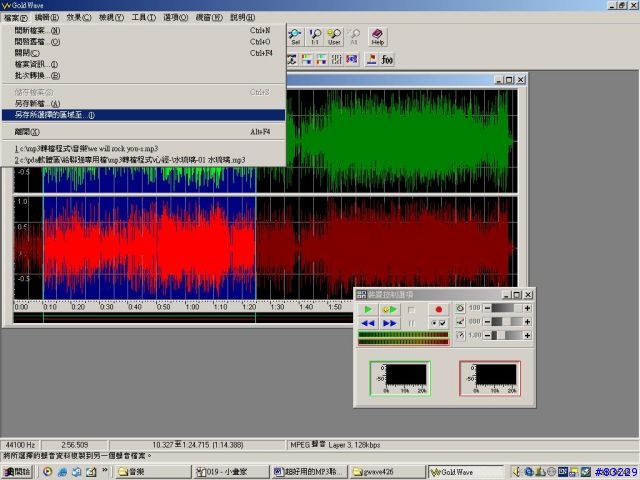Open device control properties checkmark button

click(x=439, y=323)
